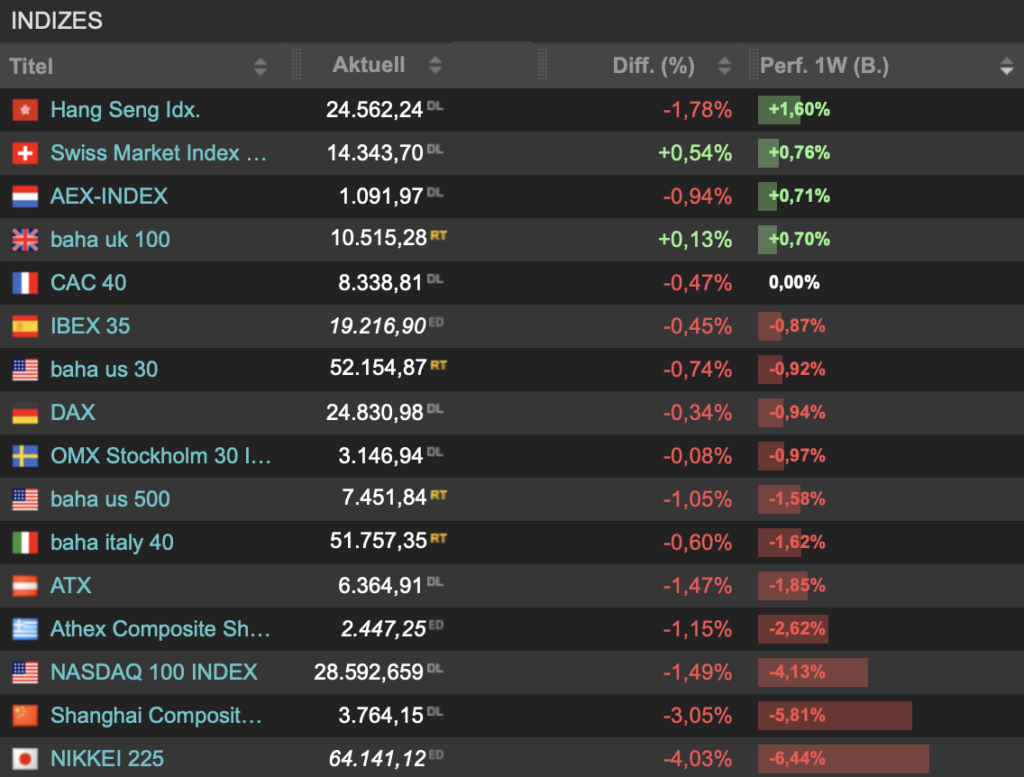Click the ATX current value 6.364,91
1024x777 pixels.
(x=380, y=586)
